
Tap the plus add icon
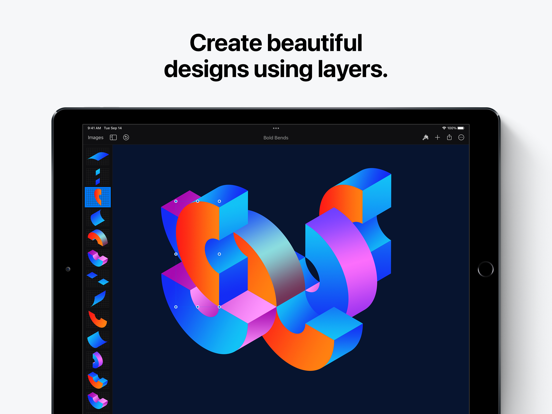coord(437,138)
